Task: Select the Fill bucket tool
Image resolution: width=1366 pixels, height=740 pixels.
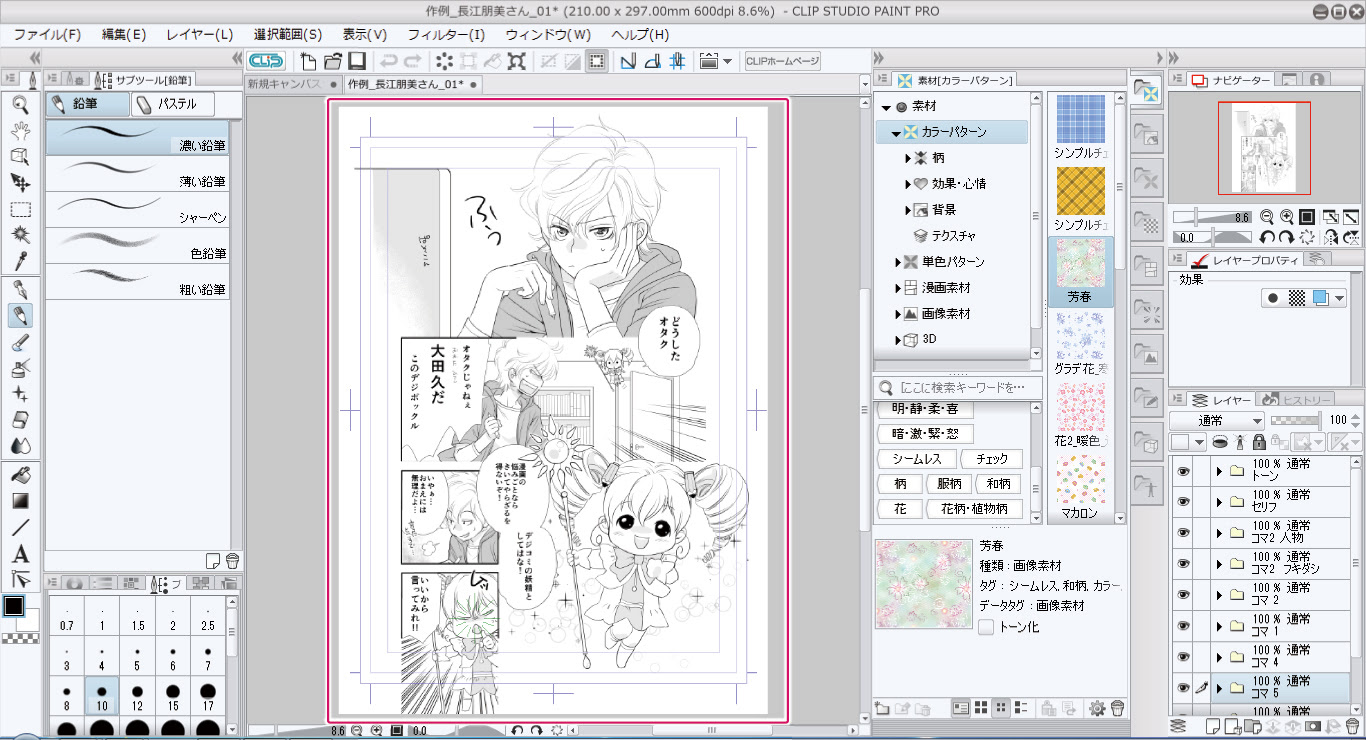Action: tap(20, 474)
